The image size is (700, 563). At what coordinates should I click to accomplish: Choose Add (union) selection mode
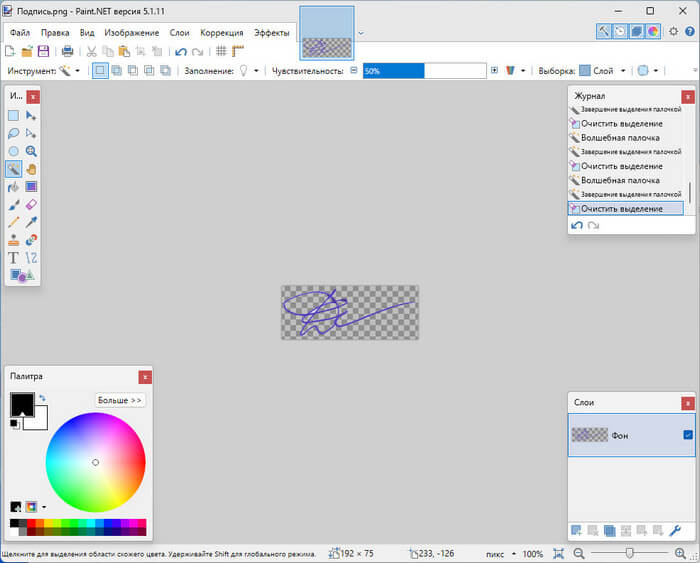[117, 71]
